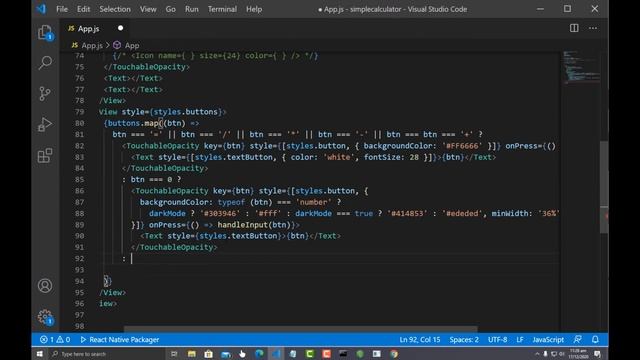Screen dimensions: 640x360
Task: Open the Run menu
Action: [191, 9]
